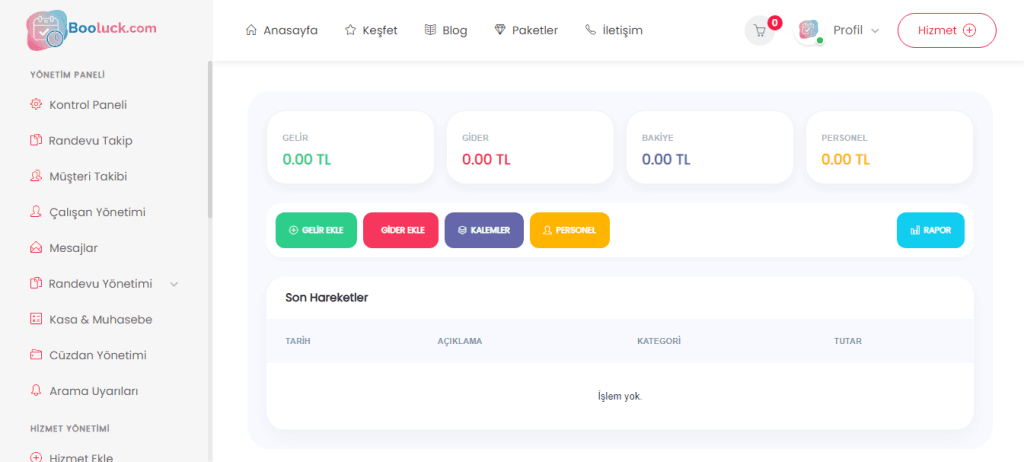This screenshot has width=1024, height=462.
Task: Navigate to the Anasayfa menu item
Action: click(281, 31)
